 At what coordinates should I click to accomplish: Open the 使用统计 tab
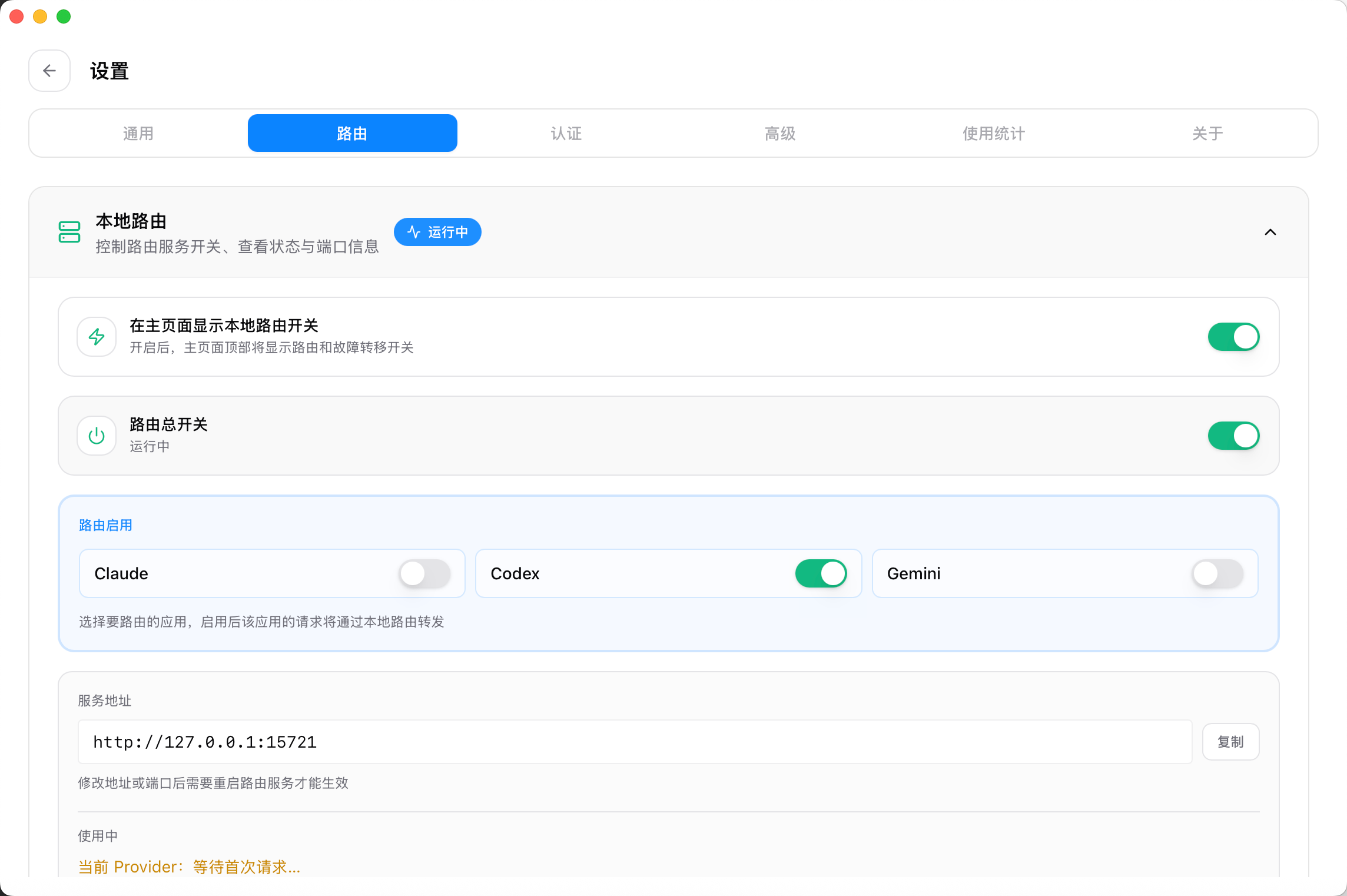tap(994, 134)
